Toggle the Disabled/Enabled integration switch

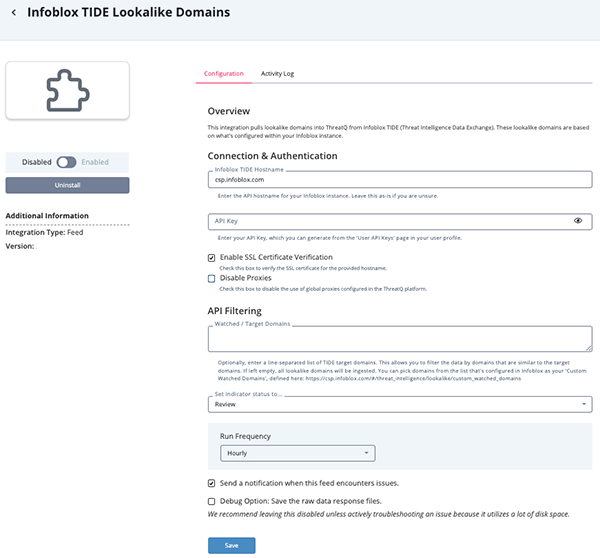coord(66,162)
